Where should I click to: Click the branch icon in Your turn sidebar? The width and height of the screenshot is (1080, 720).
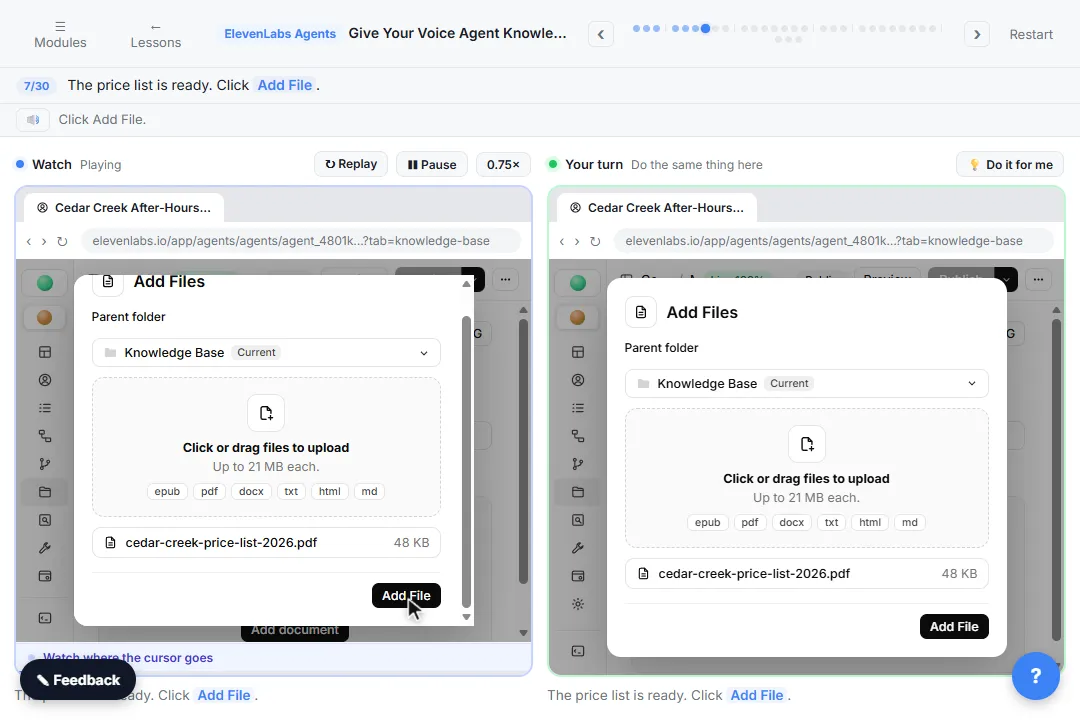point(578,464)
